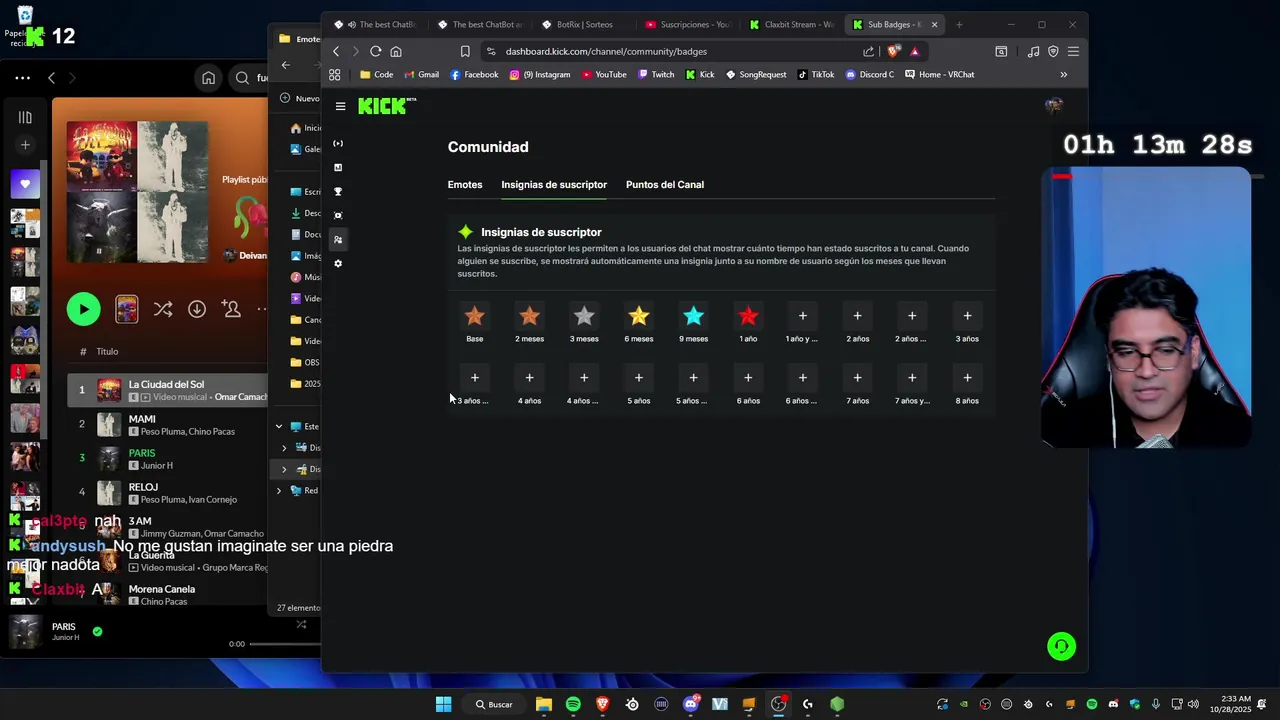Open Liked Songs in Spotify sidebar
Screen dimensions: 1280x720
tap(25, 184)
